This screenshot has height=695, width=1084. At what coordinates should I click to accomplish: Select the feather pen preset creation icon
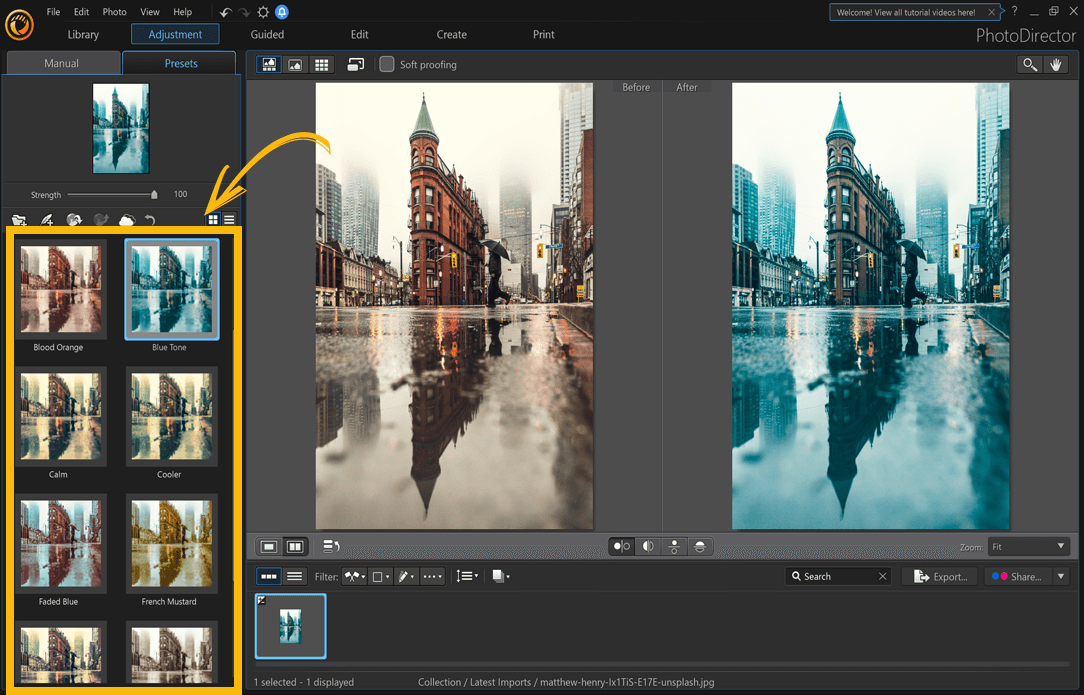point(48,219)
